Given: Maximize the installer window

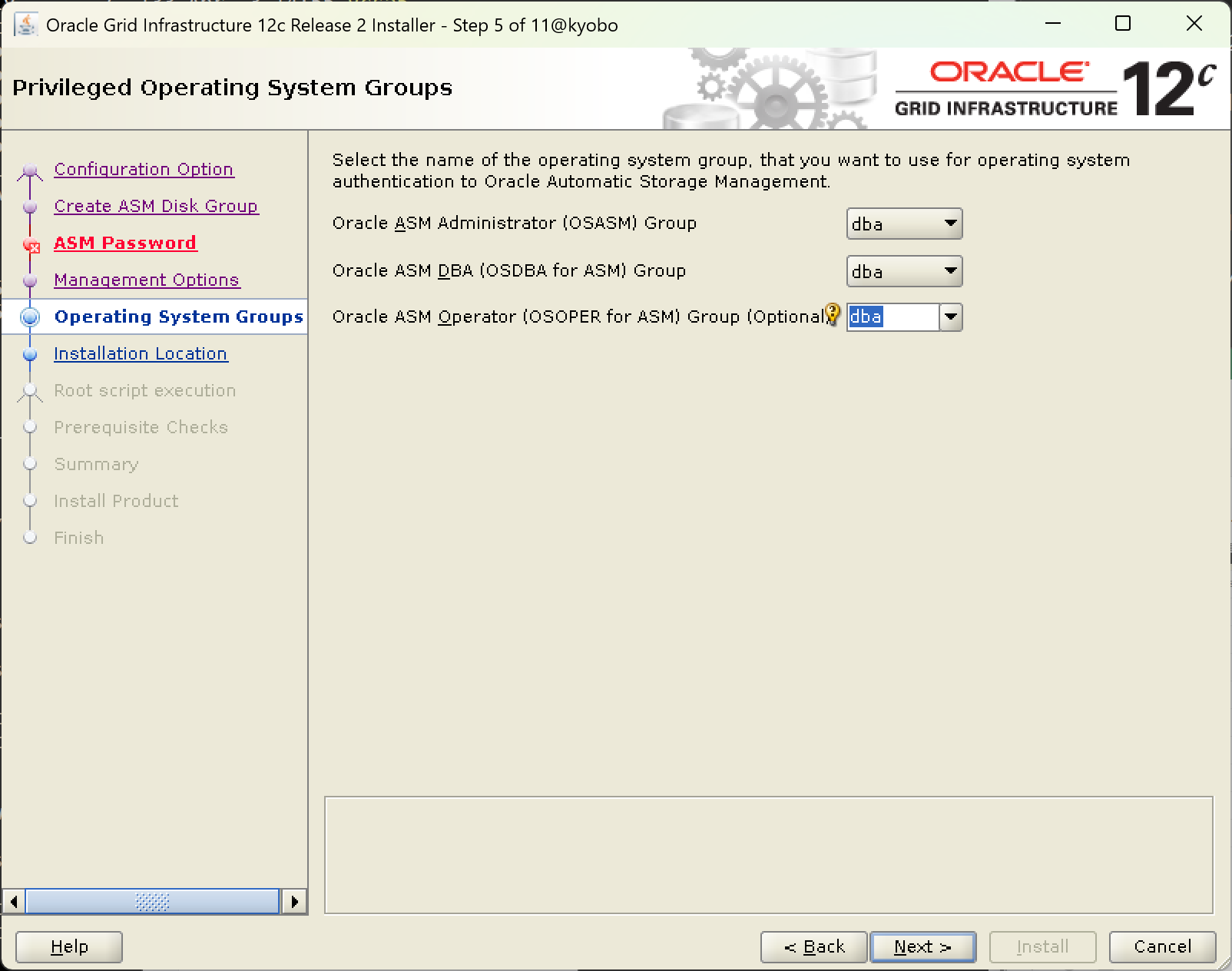Looking at the screenshot, I should point(1123,24).
